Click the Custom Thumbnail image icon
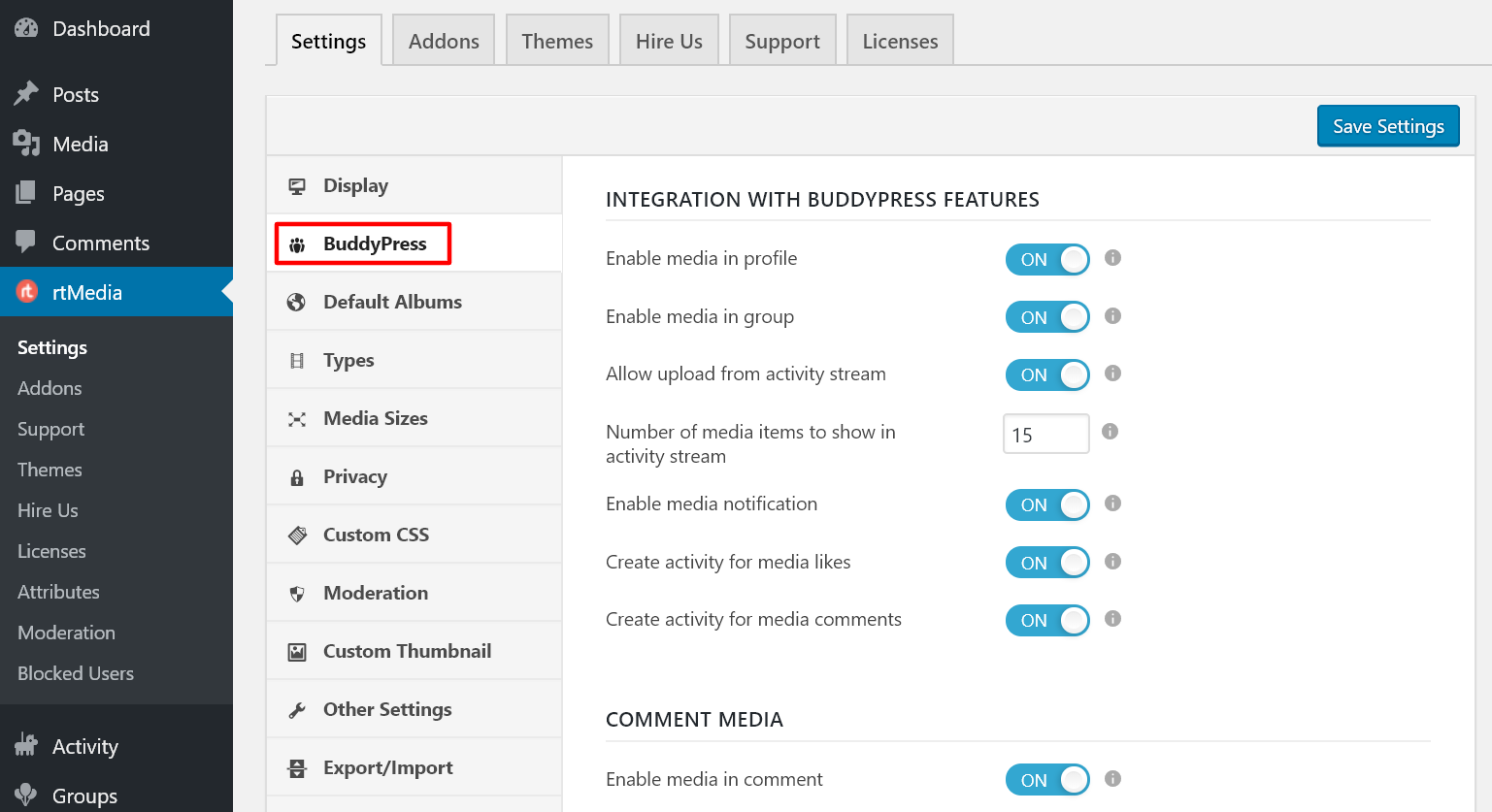The width and height of the screenshot is (1492, 812). 296,650
